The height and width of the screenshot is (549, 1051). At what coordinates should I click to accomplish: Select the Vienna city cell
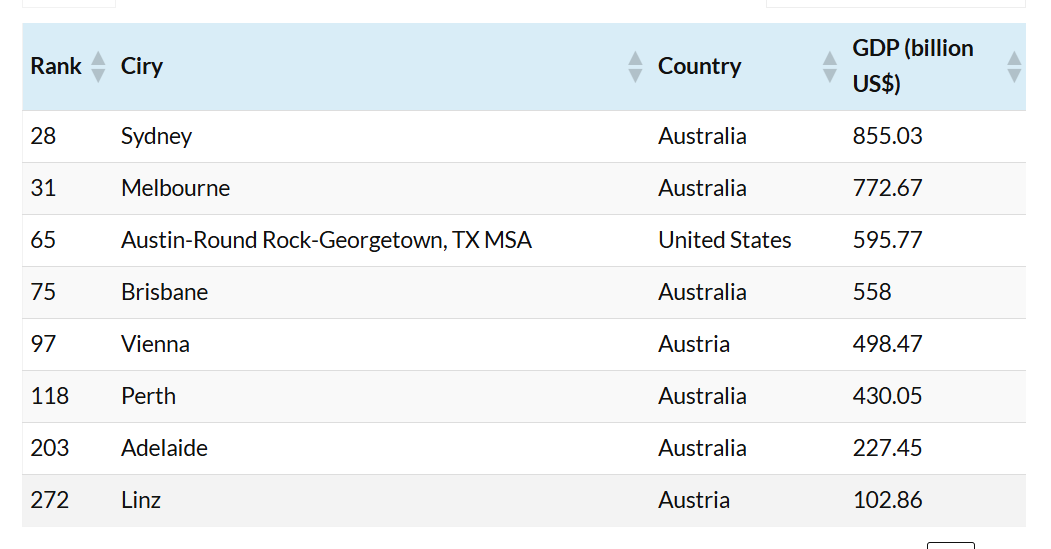pos(155,344)
